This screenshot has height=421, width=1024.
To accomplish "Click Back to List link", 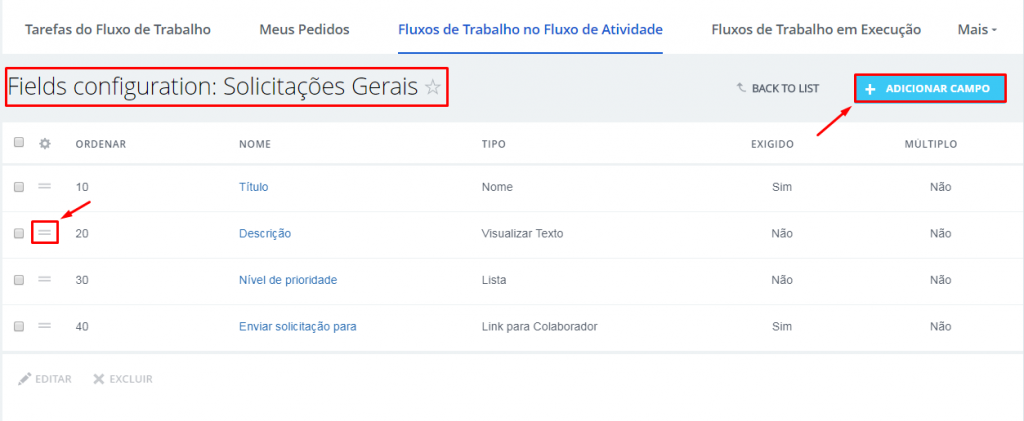I will click(x=778, y=88).
